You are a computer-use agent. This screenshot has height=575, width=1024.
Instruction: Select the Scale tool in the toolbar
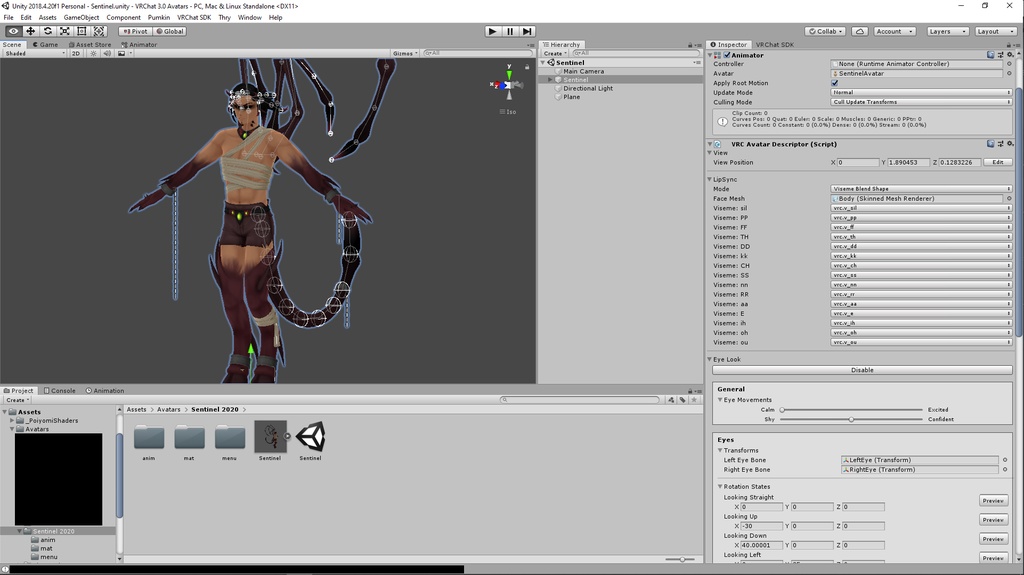[x=65, y=31]
